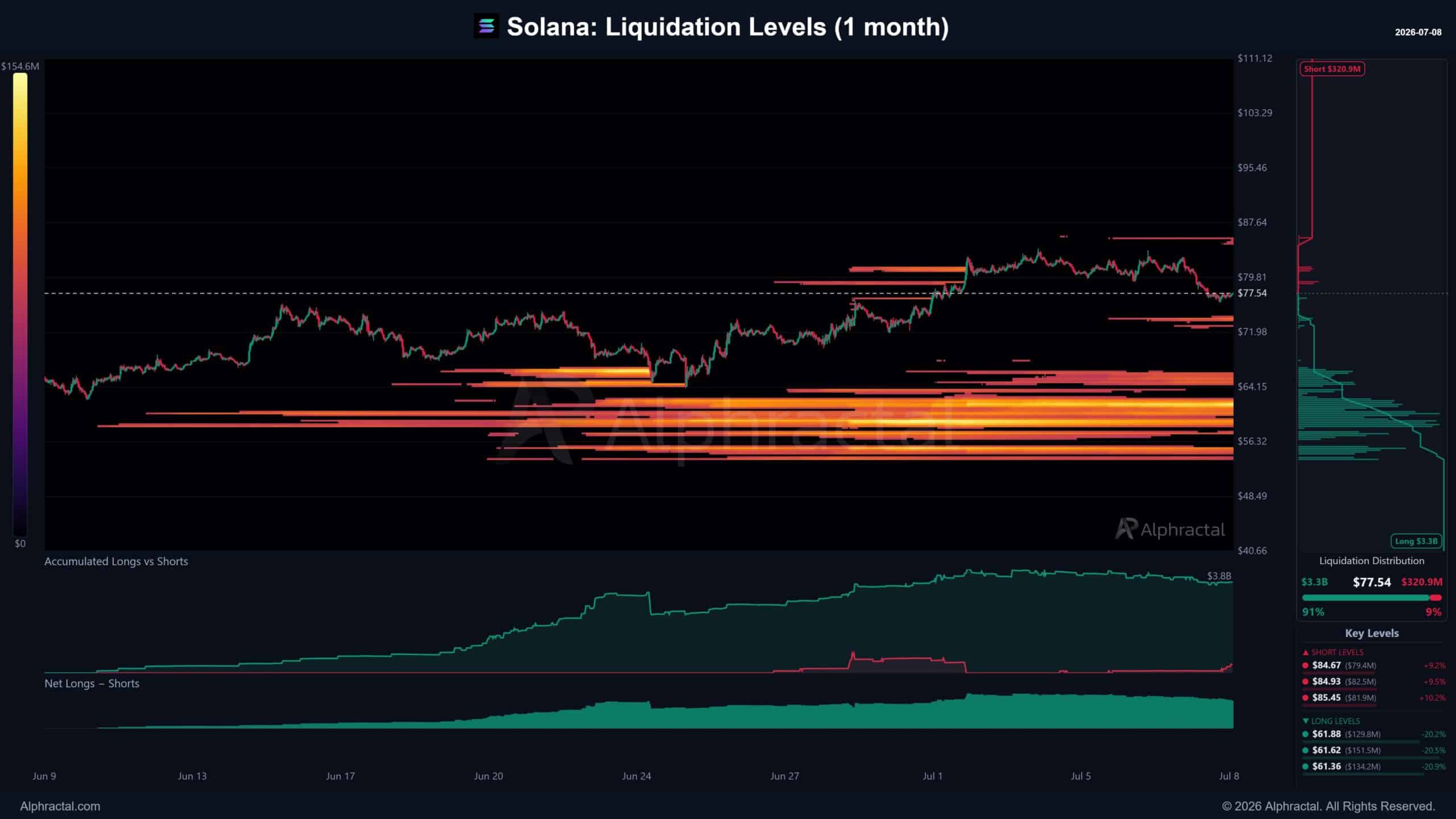
Task: Click the "© 2026 Alphractal. All Rights Reserved." notice
Action: click(1329, 806)
